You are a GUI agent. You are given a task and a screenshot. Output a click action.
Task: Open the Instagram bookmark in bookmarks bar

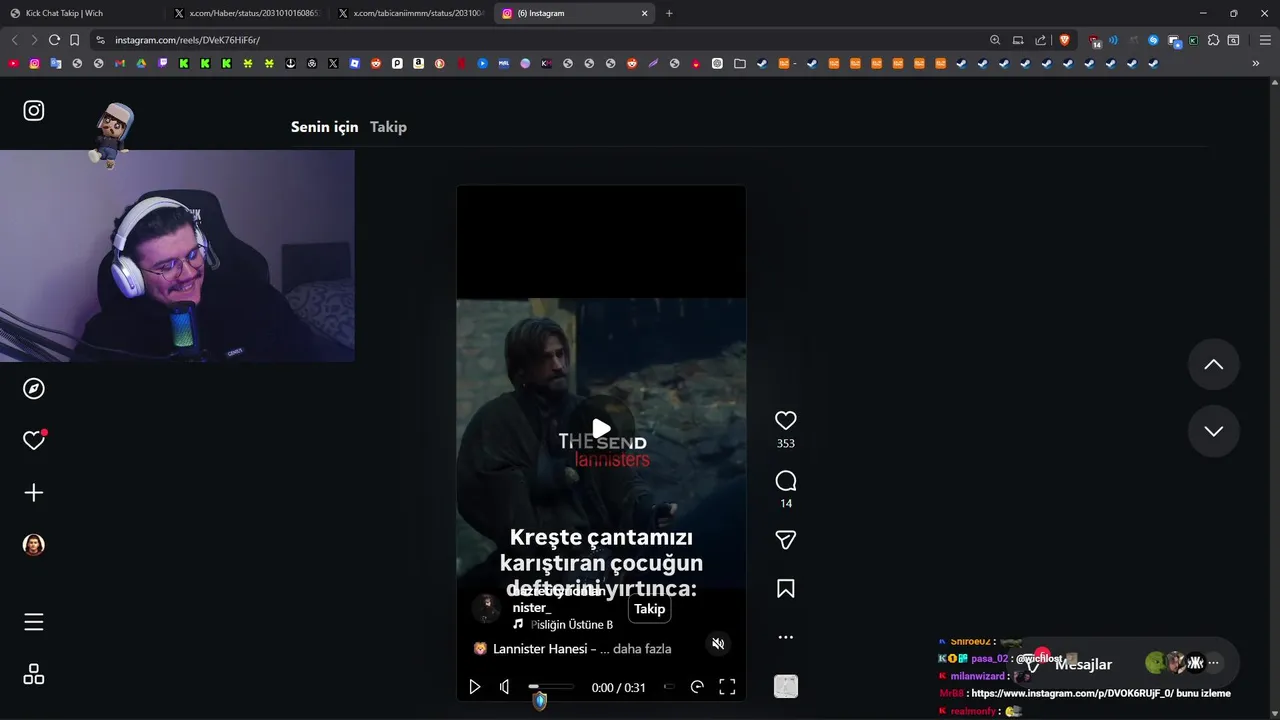pyautogui.click(x=34, y=63)
